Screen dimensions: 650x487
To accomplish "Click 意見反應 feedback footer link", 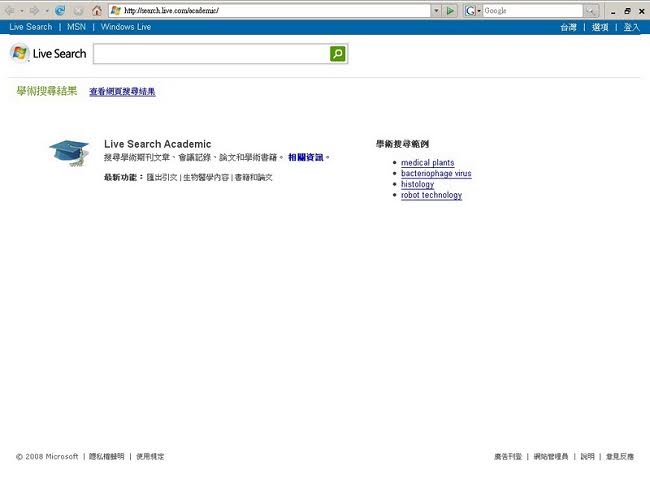I will 620,456.
